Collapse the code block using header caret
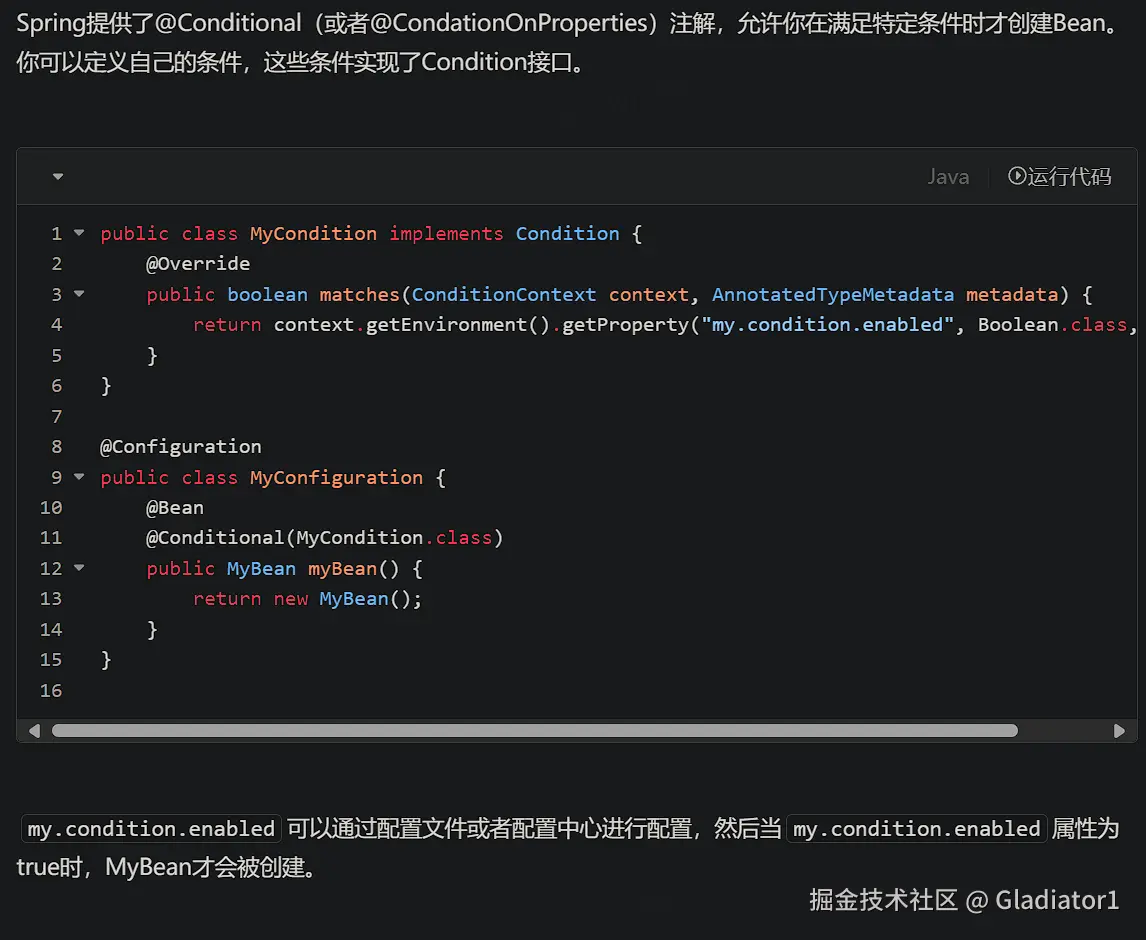 (58, 176)
